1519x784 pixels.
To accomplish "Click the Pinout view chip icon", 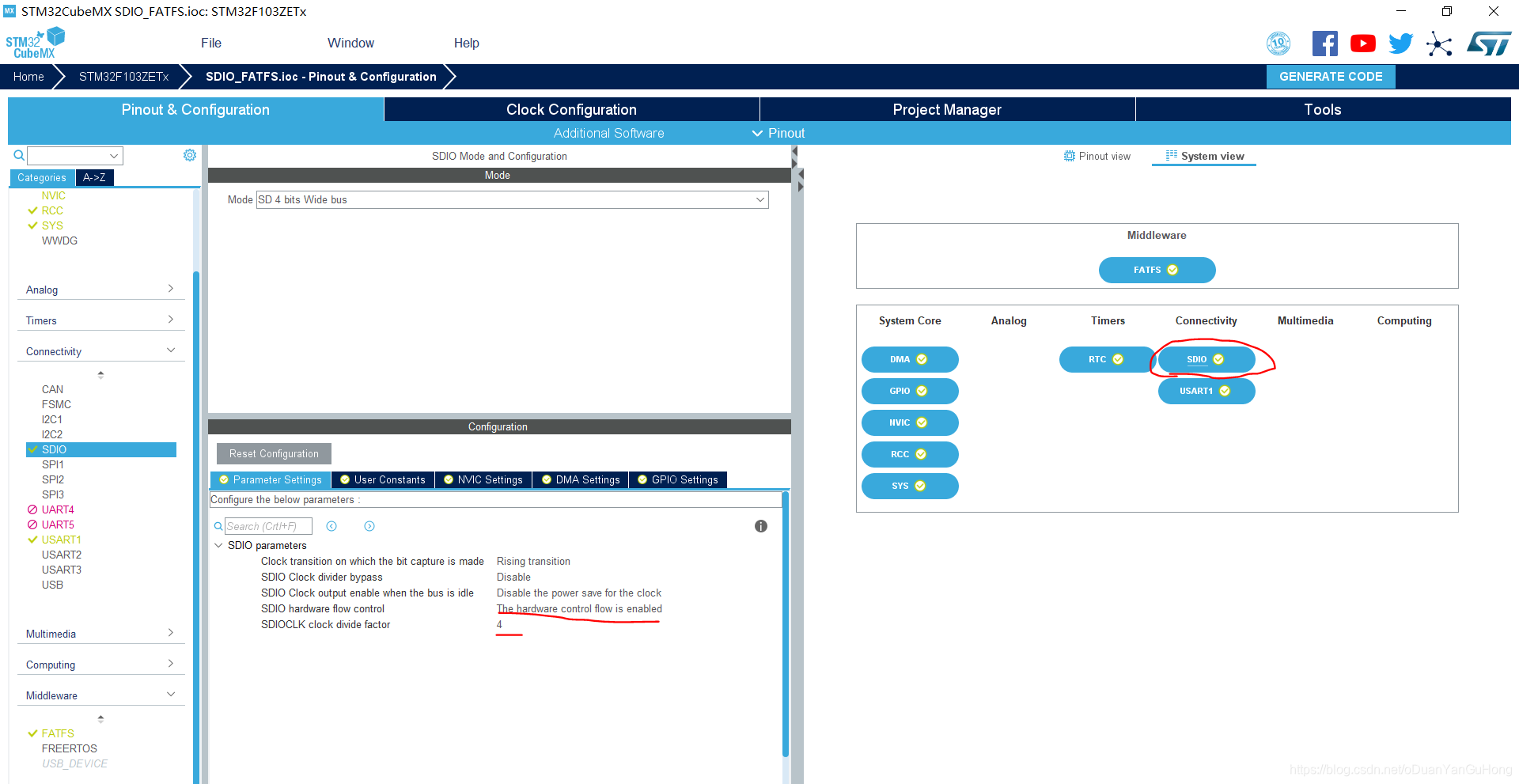I will pos(1070,156).
